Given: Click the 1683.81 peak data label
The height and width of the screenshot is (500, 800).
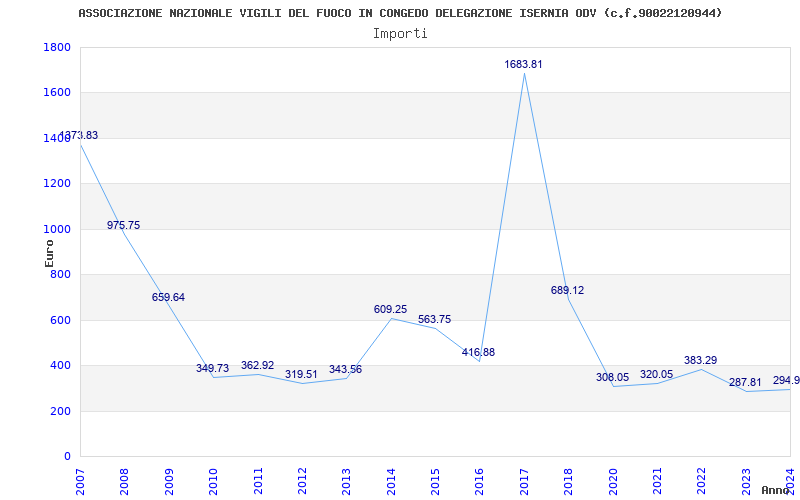Looking at the screenshot, I should click(x=523, y=64).
